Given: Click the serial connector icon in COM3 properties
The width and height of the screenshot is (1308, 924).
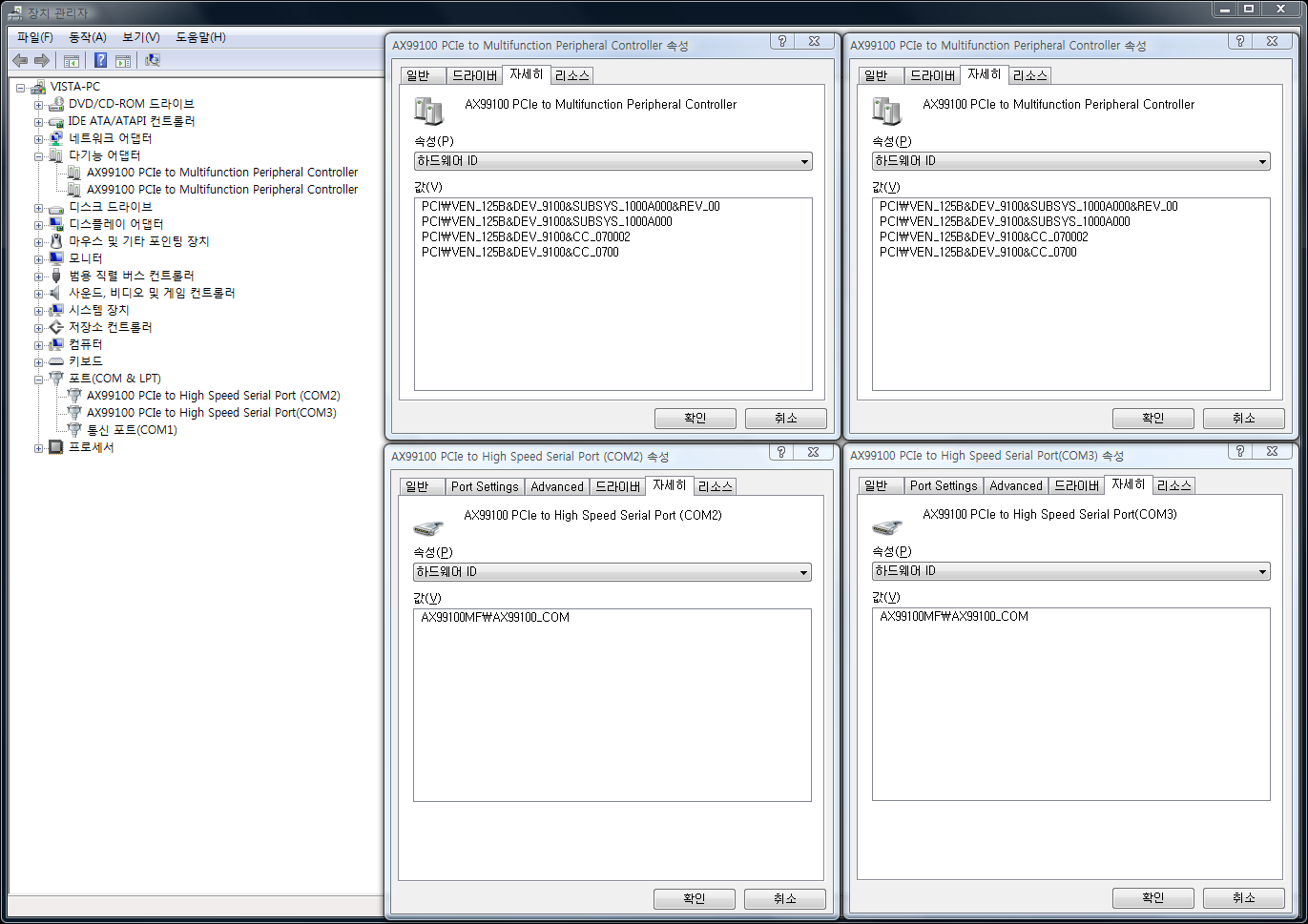Looking at the screenshot, I should [x=886, y=527].
